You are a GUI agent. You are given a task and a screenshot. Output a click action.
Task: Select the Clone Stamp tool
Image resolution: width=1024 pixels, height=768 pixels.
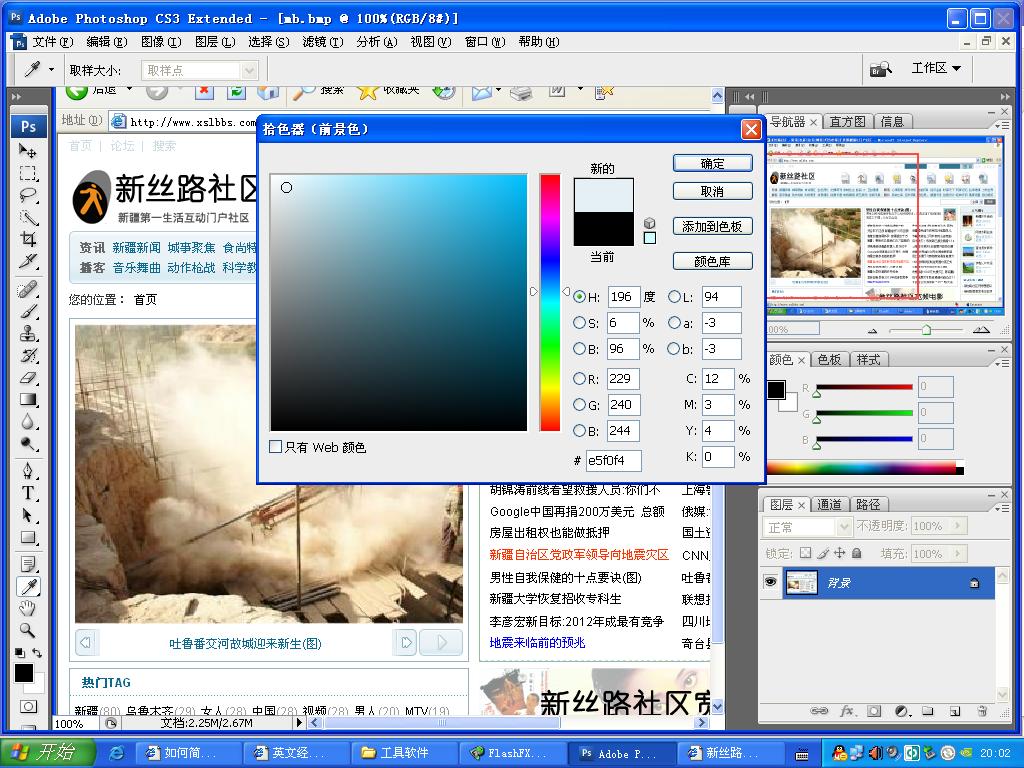28,334
